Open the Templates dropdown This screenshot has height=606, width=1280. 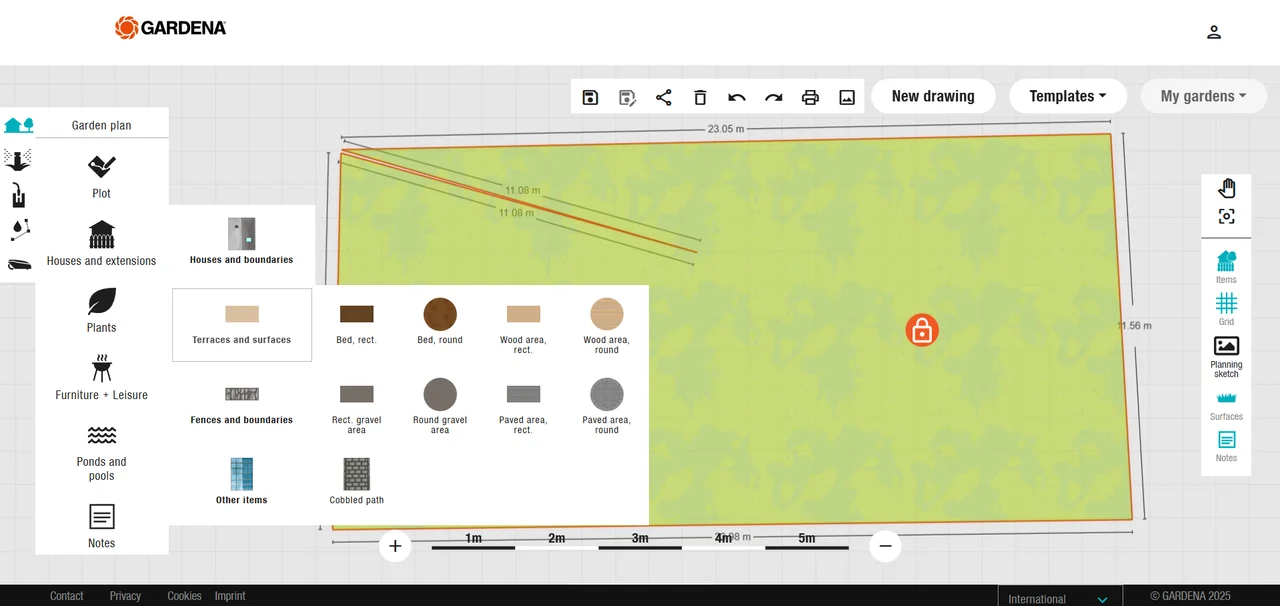[x=1067, y=96]
